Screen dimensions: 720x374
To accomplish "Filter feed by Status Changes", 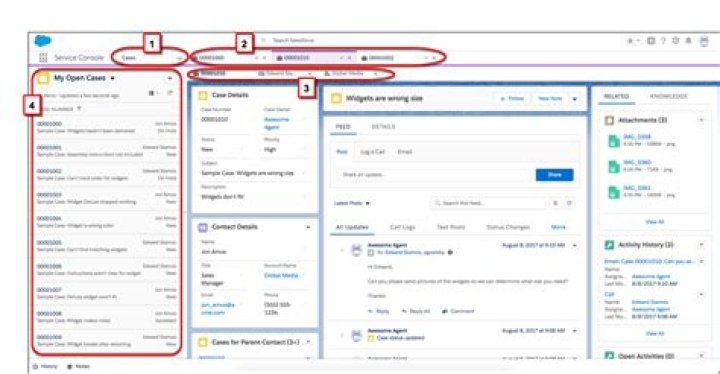I will coord(508,227).
